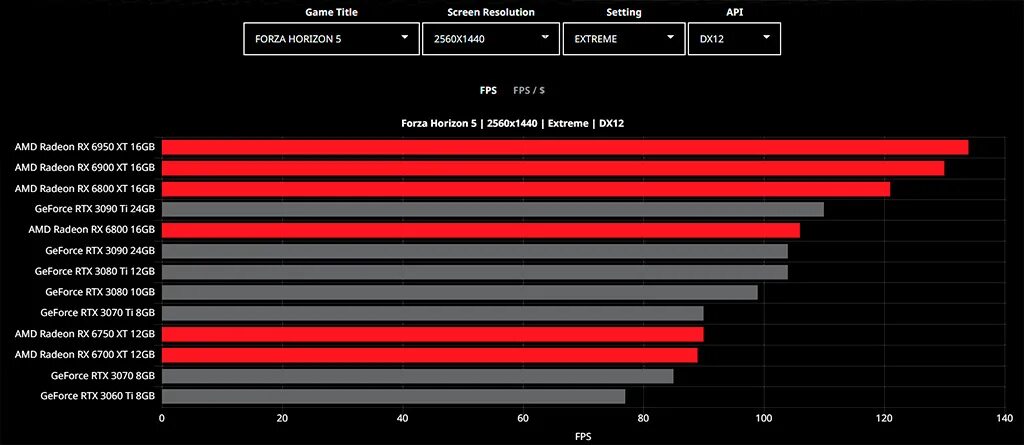Click the label GeForce RTX 3070 8GB
Image resolution: width=1024 pixels, height=445 pixels.
click(103, 376)
